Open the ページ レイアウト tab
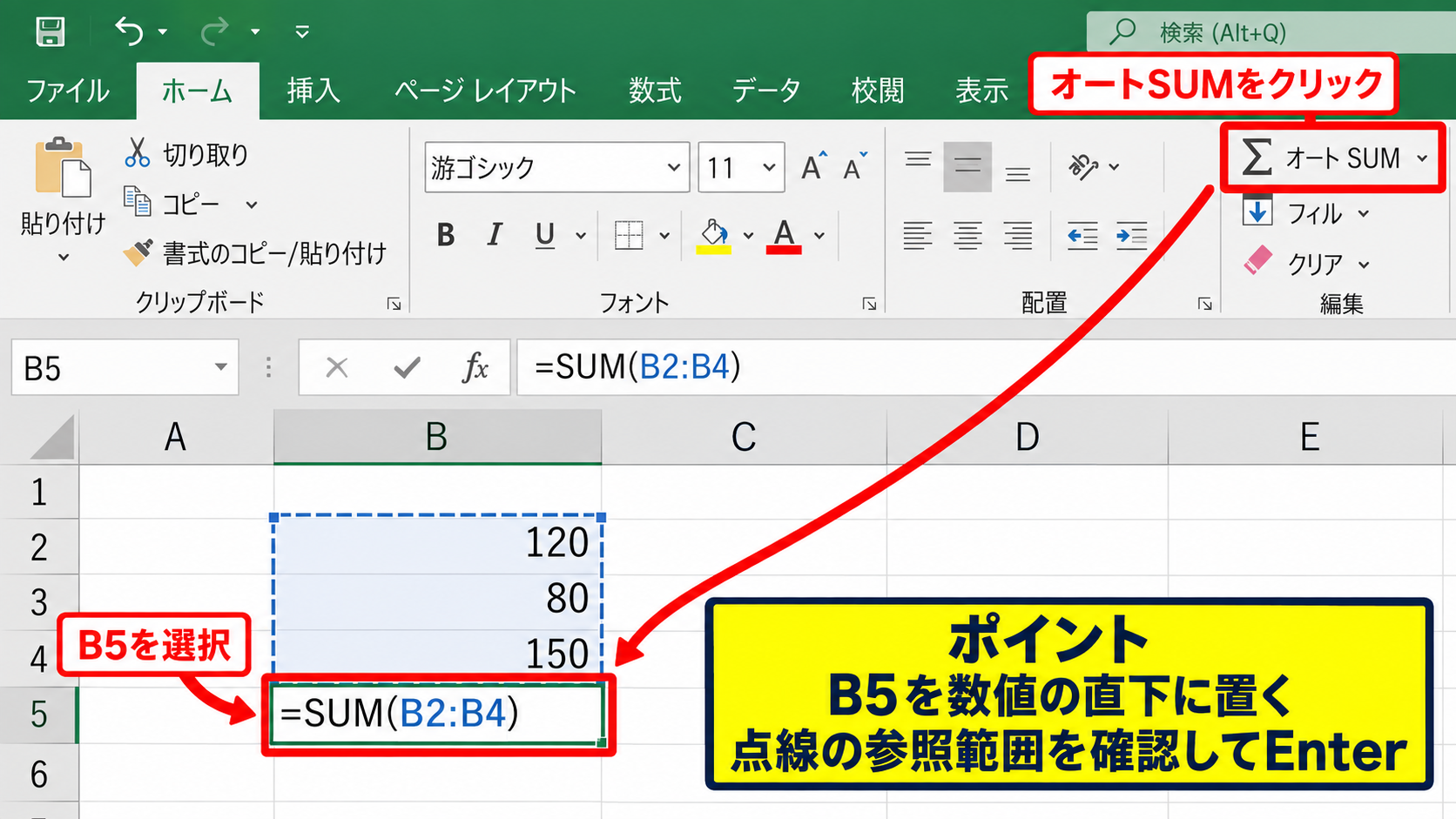Viewport: 1456px width, 819px height. tap(485, 91)
